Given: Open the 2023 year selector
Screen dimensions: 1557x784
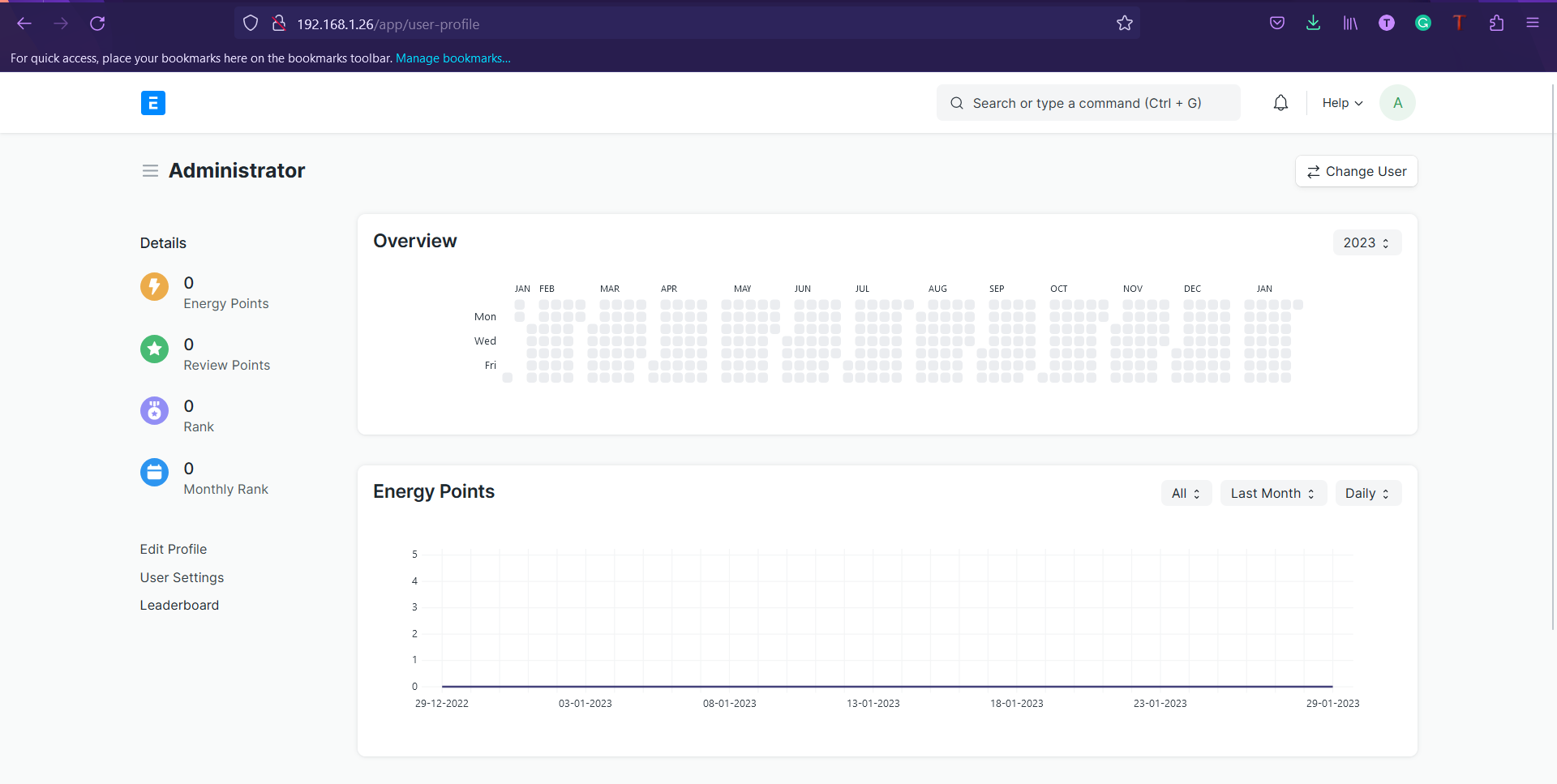Looking at the screenshot, I should pos(1366,242).
